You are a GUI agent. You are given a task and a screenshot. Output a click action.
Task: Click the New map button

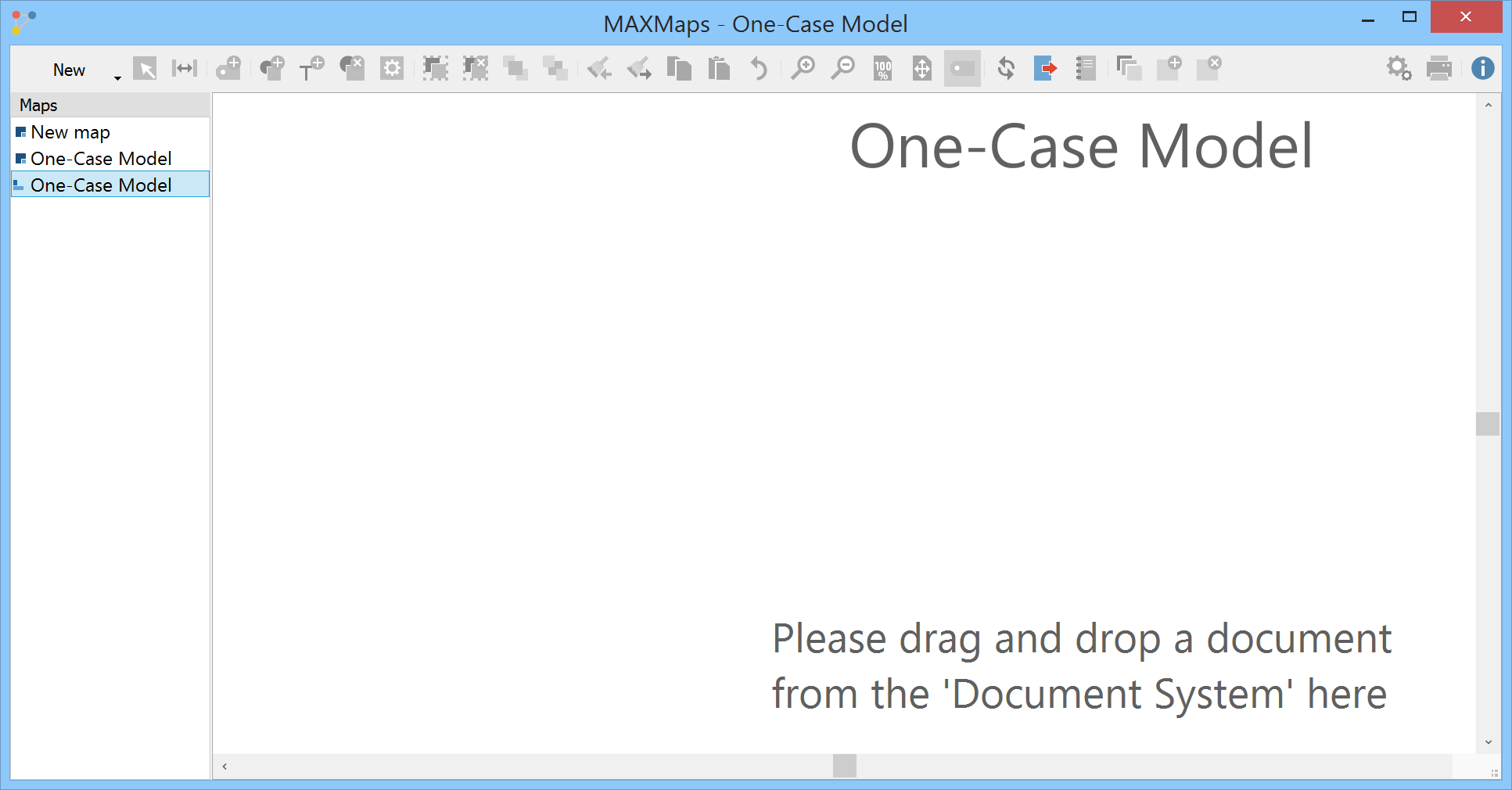tap(69, 70)
